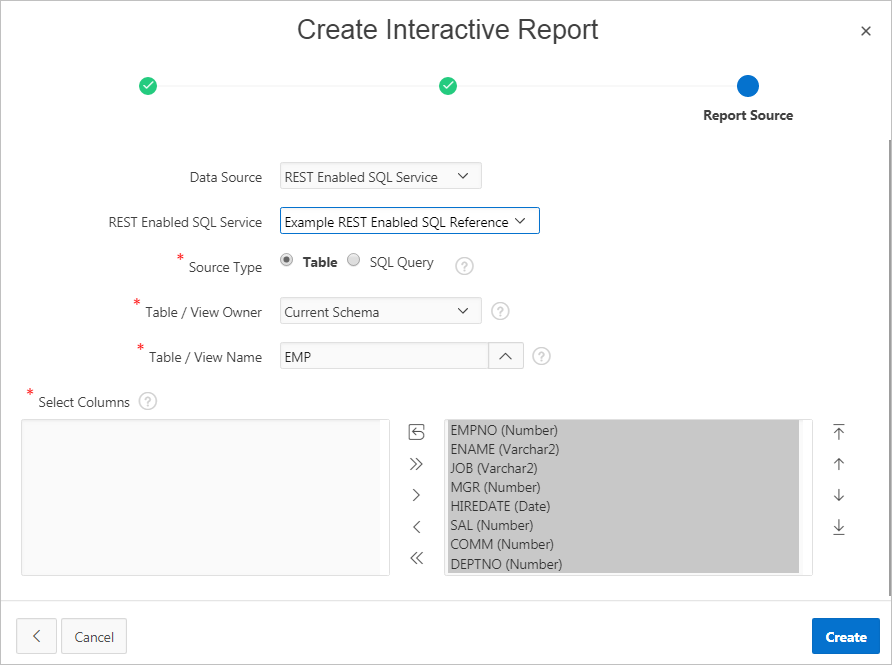Image resolution: width=892 pixels, height=665 pixels.
Task: Move selected column Down one position
Action: click(839, 495)
